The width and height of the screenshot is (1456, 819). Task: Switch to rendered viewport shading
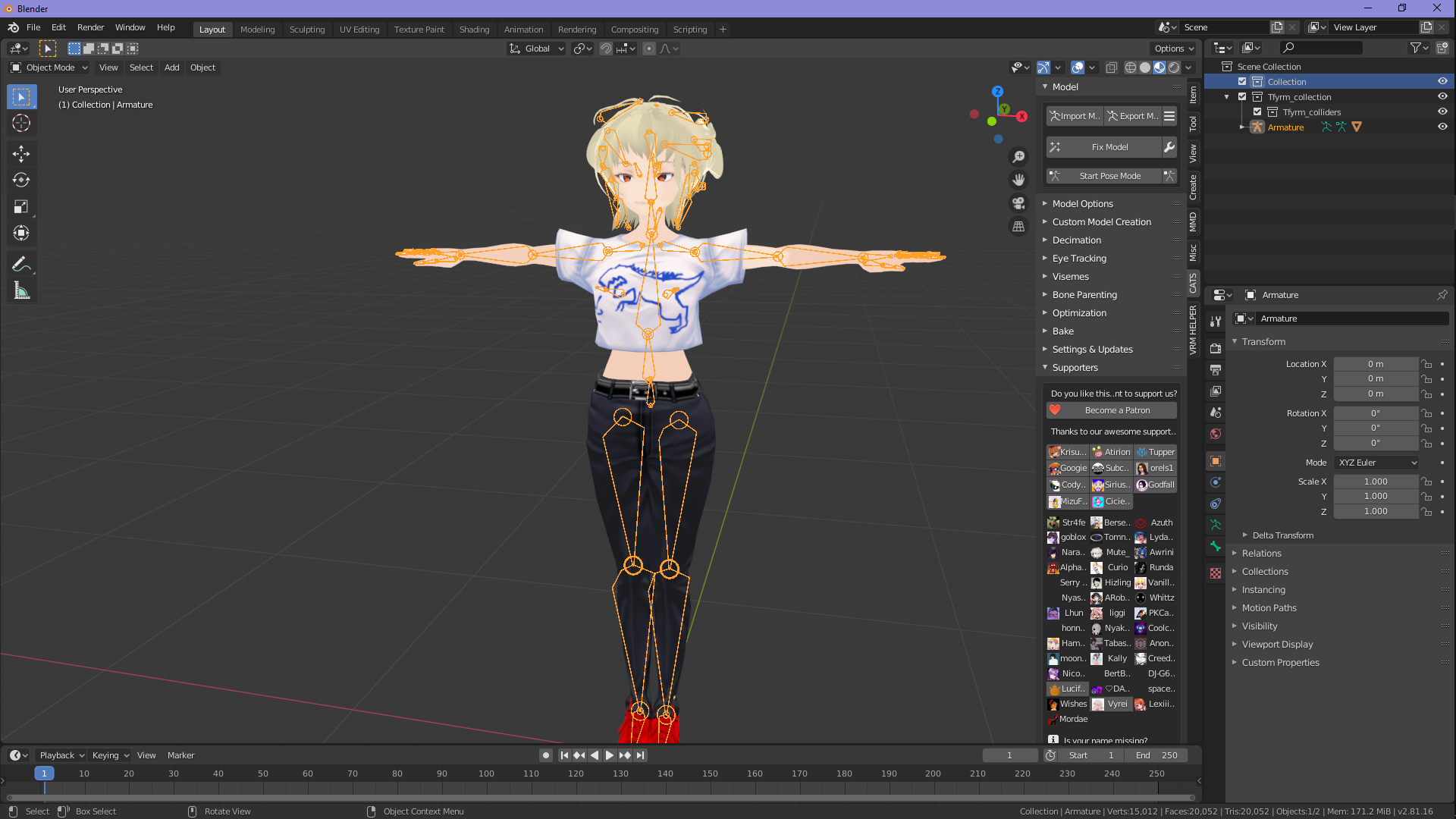click(1174, 67)
